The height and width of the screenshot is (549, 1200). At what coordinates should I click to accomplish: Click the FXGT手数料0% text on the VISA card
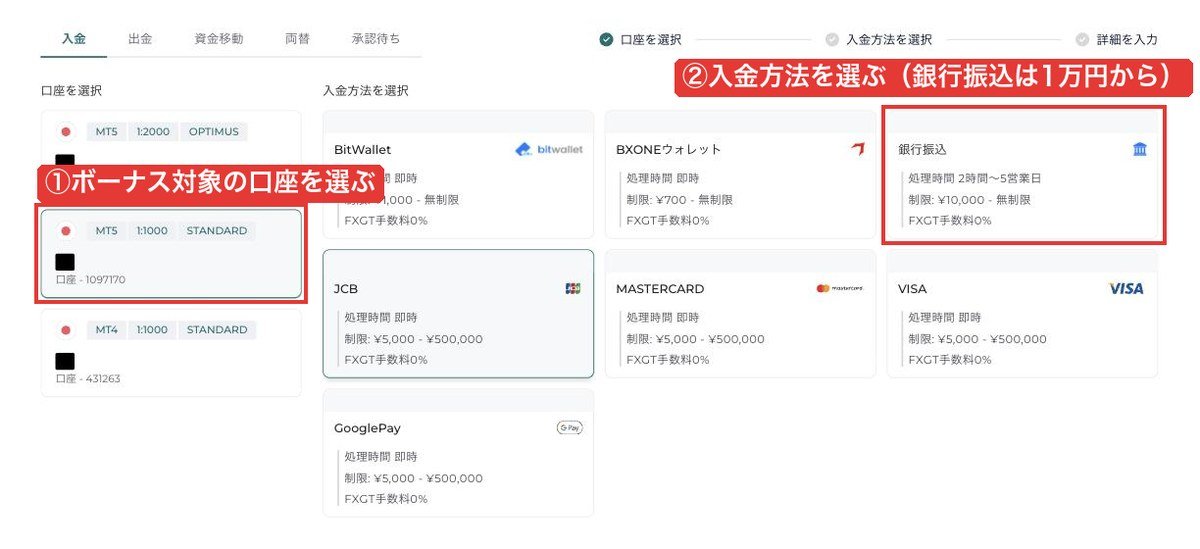950,360
